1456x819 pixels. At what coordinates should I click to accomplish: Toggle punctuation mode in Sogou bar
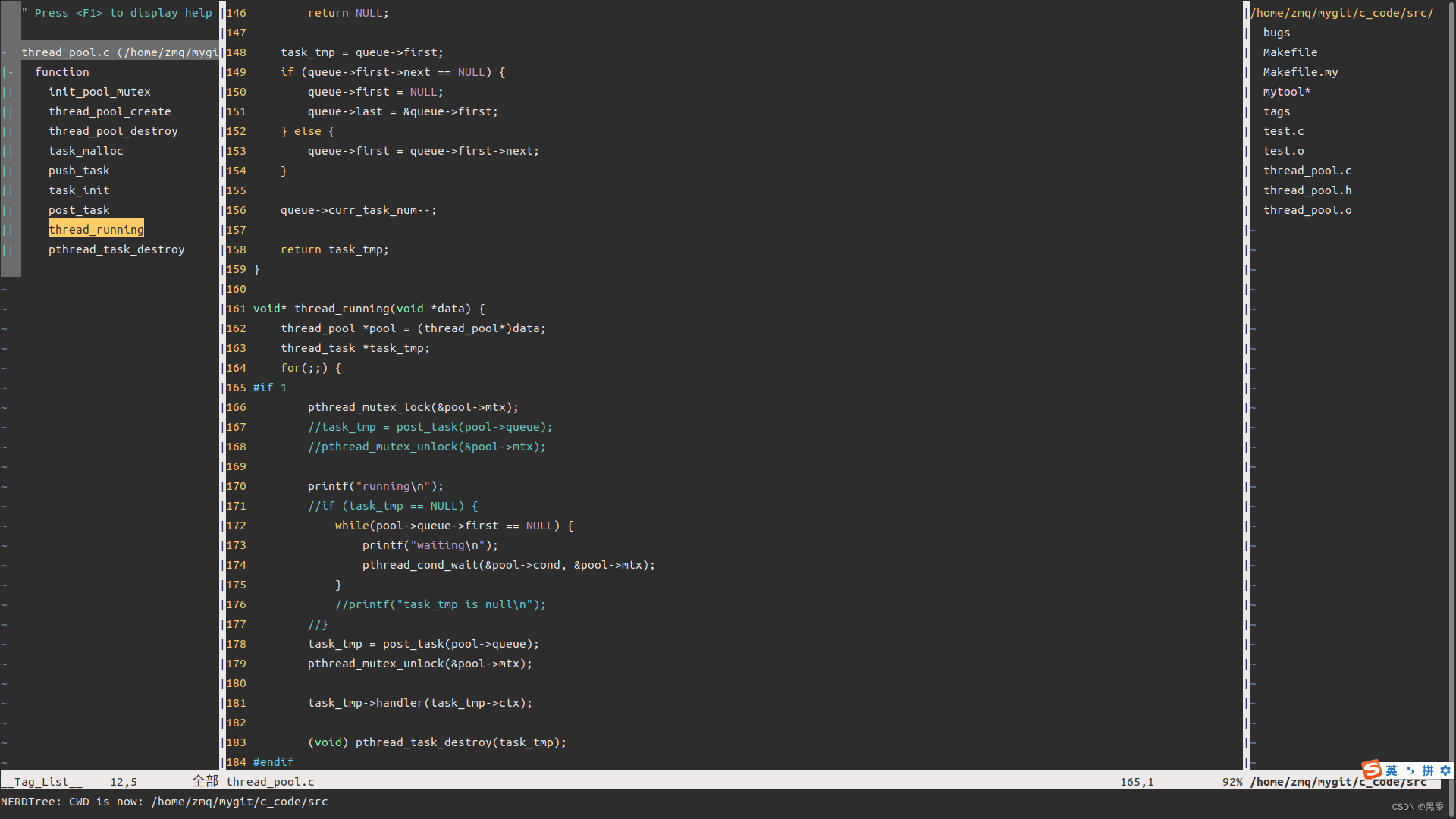(x=1410, y=770)
